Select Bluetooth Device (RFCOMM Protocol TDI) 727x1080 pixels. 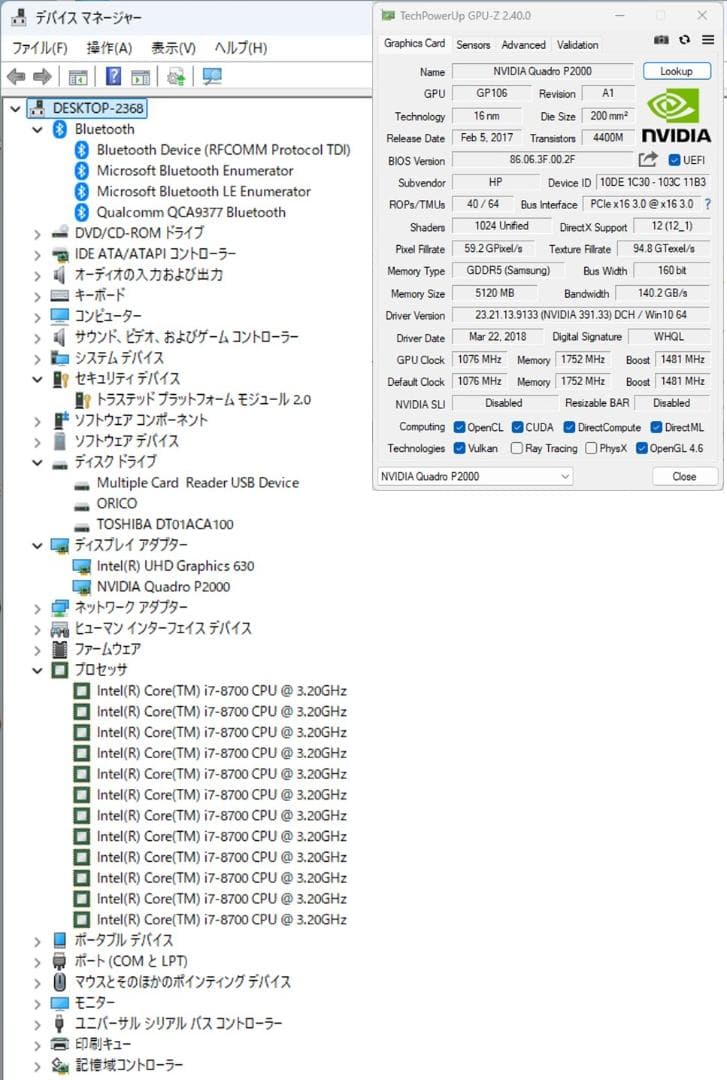[223, 150]
